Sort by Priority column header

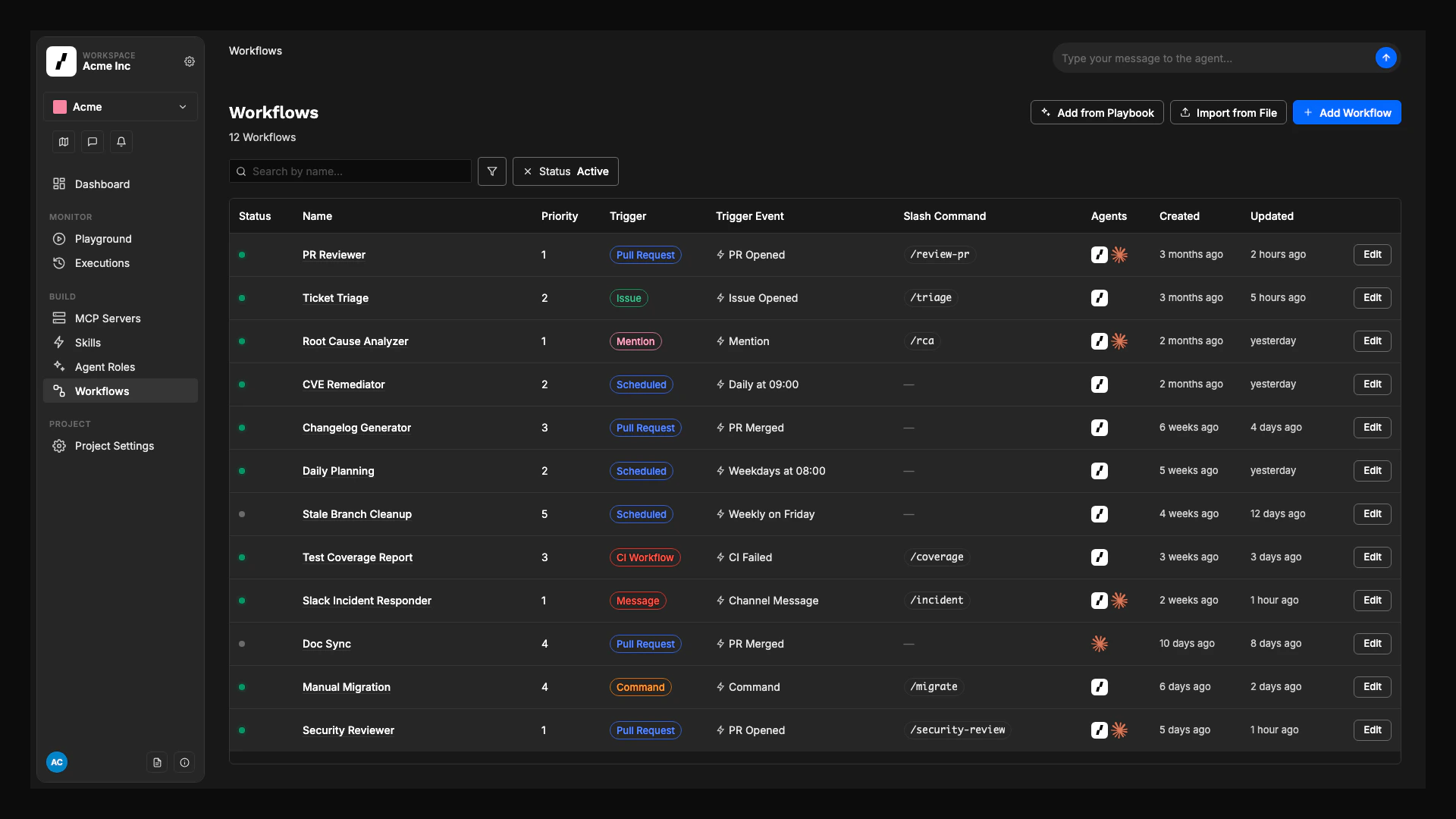click(x=559, y=216)
